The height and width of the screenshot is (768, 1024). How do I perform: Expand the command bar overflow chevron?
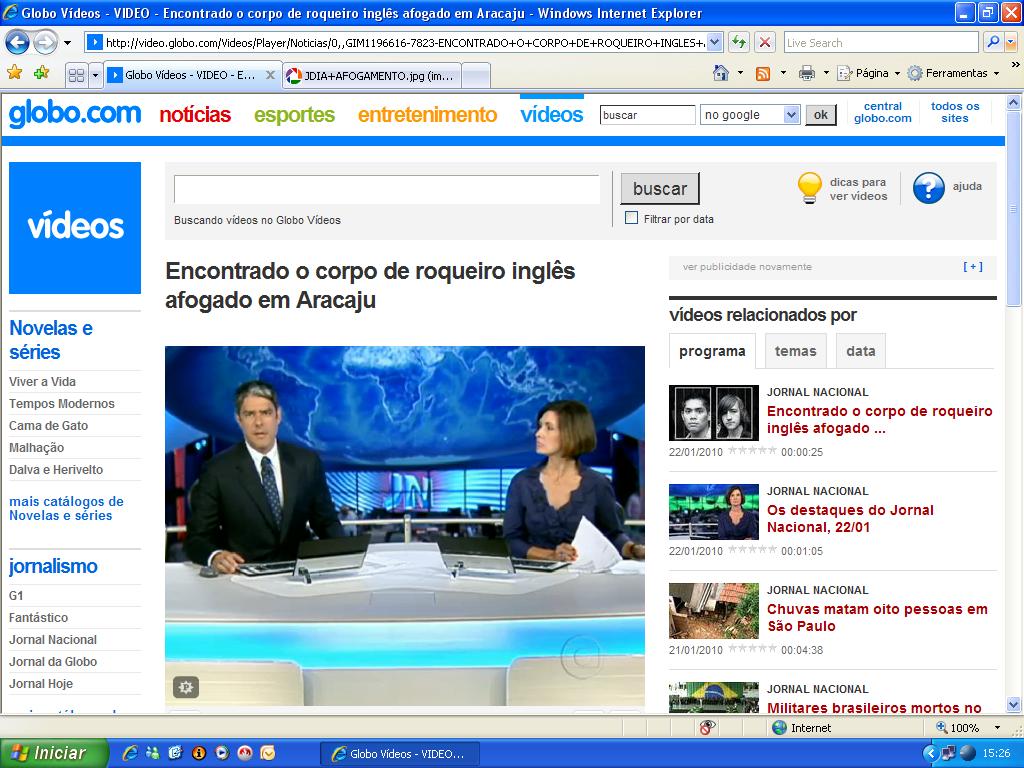click(x=1015, y=65)
